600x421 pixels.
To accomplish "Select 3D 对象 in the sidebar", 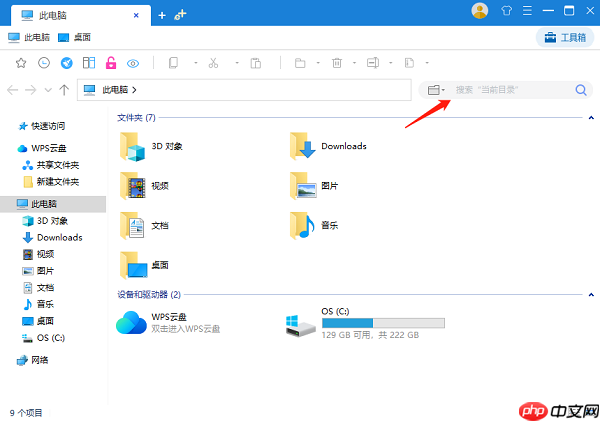I will 45,221.
